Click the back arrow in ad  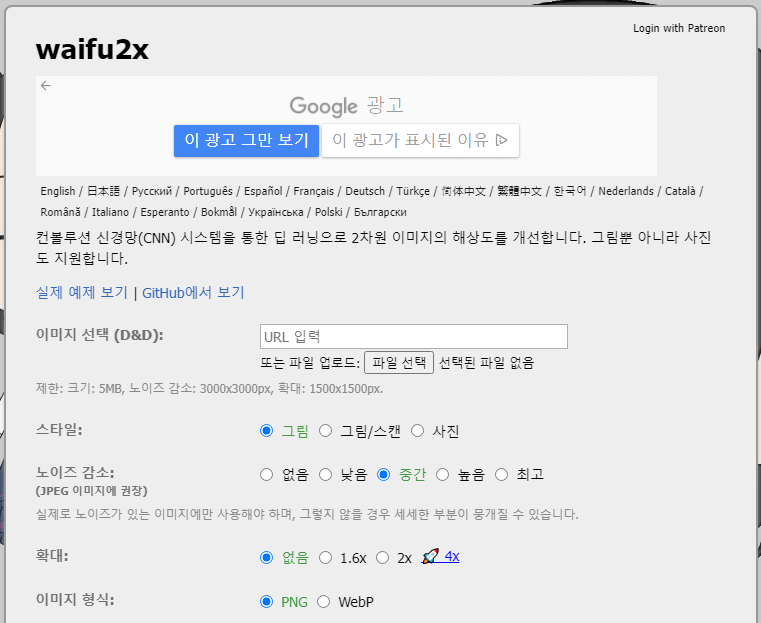(x=46, y=85)
